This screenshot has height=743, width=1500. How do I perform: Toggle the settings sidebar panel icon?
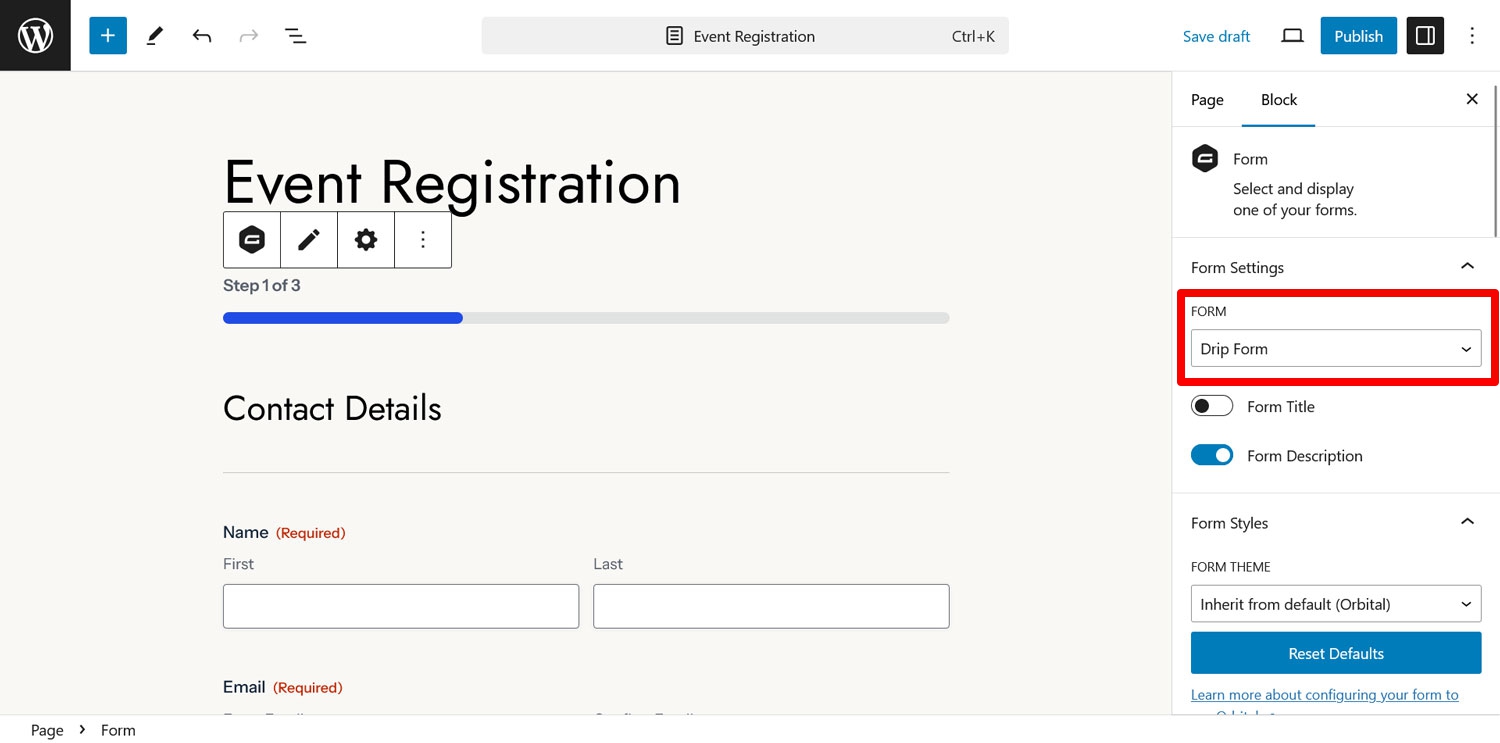pos(1425,36)
